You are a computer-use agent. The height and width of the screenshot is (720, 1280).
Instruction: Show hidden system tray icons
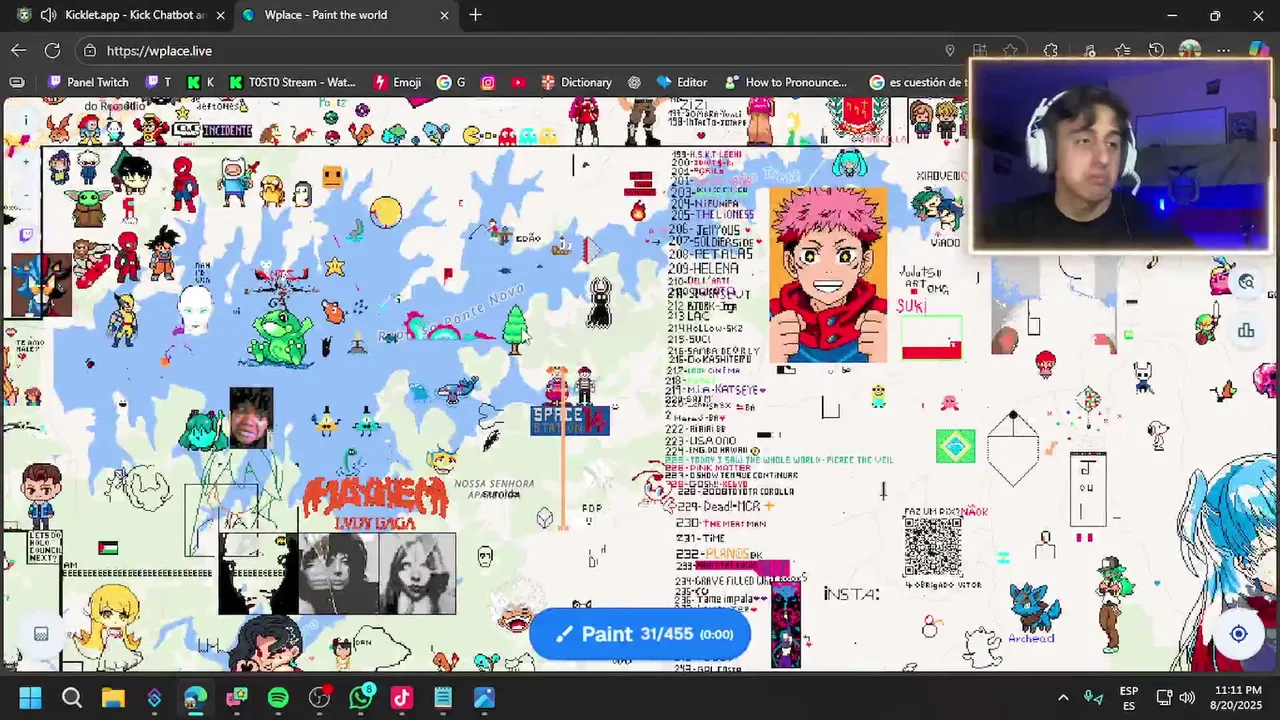pyautogui.click(x=1063, y=697)
